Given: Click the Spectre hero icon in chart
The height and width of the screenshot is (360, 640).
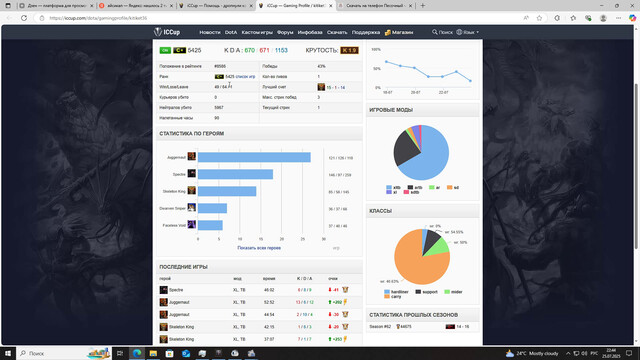Looking at the screenshot, I should (x=191, y=174).
